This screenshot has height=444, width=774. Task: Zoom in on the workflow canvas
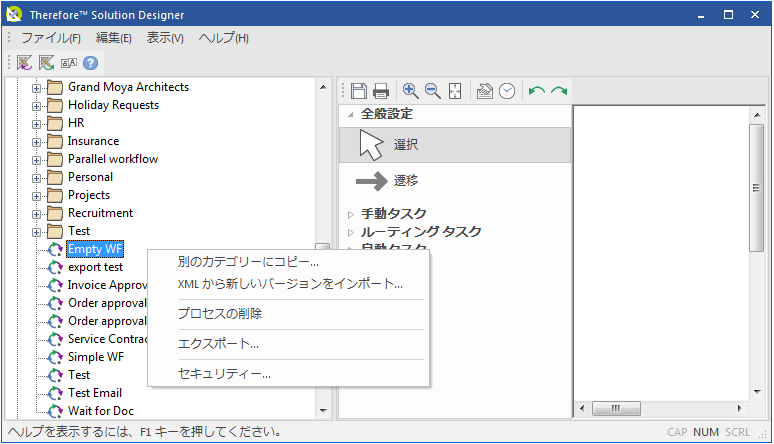click(x=410, y=91)
